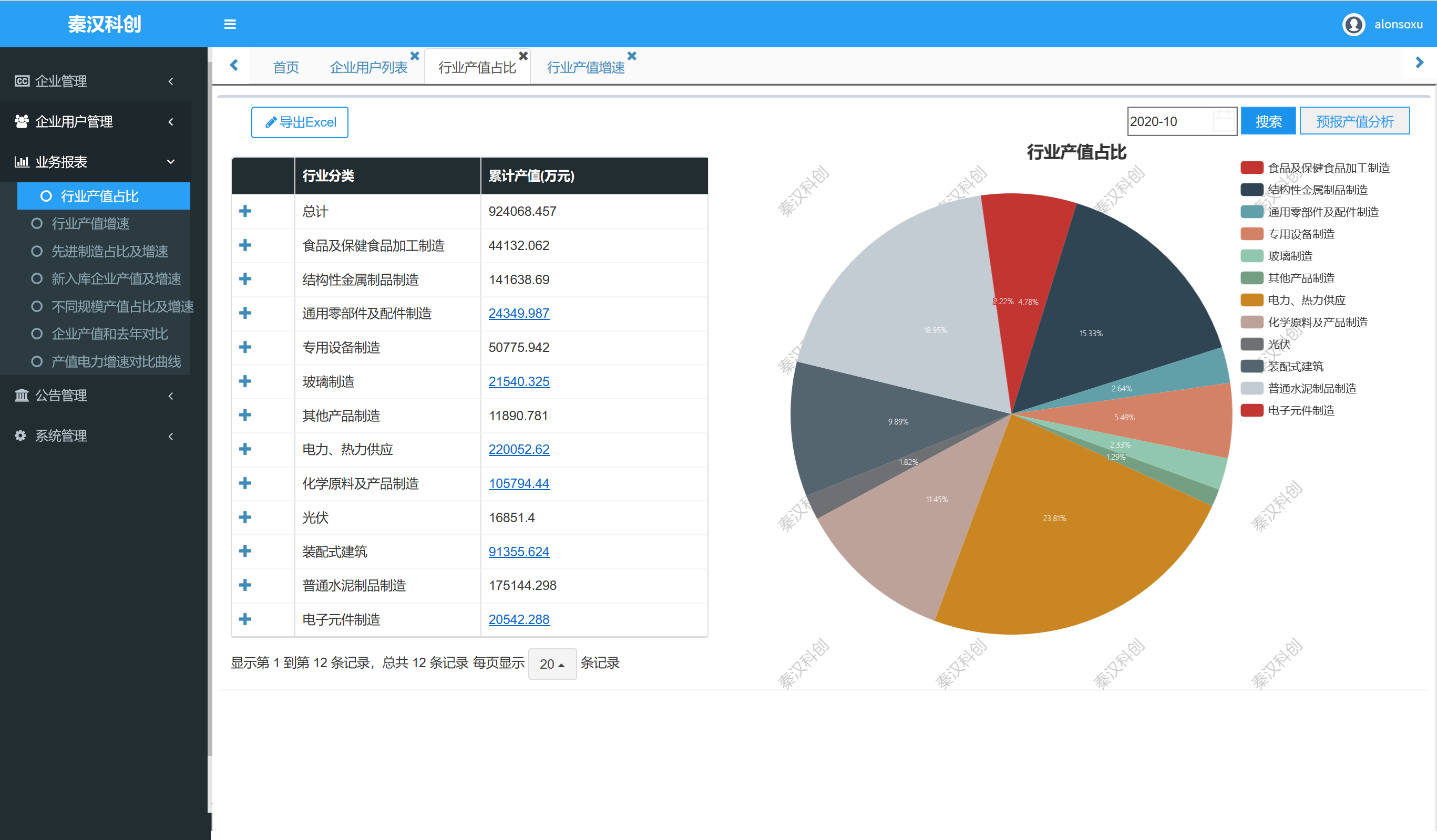The image size is (1437, 840).
Task: Click the 电力、热力供应 orange legend swatch
Action: click(1251, 300)
